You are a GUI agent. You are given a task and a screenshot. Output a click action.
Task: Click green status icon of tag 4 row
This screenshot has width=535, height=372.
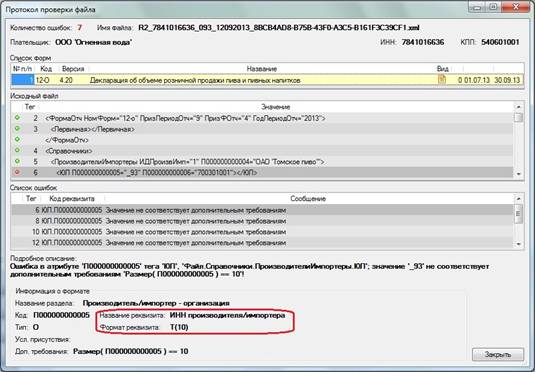tap(17, 150)
